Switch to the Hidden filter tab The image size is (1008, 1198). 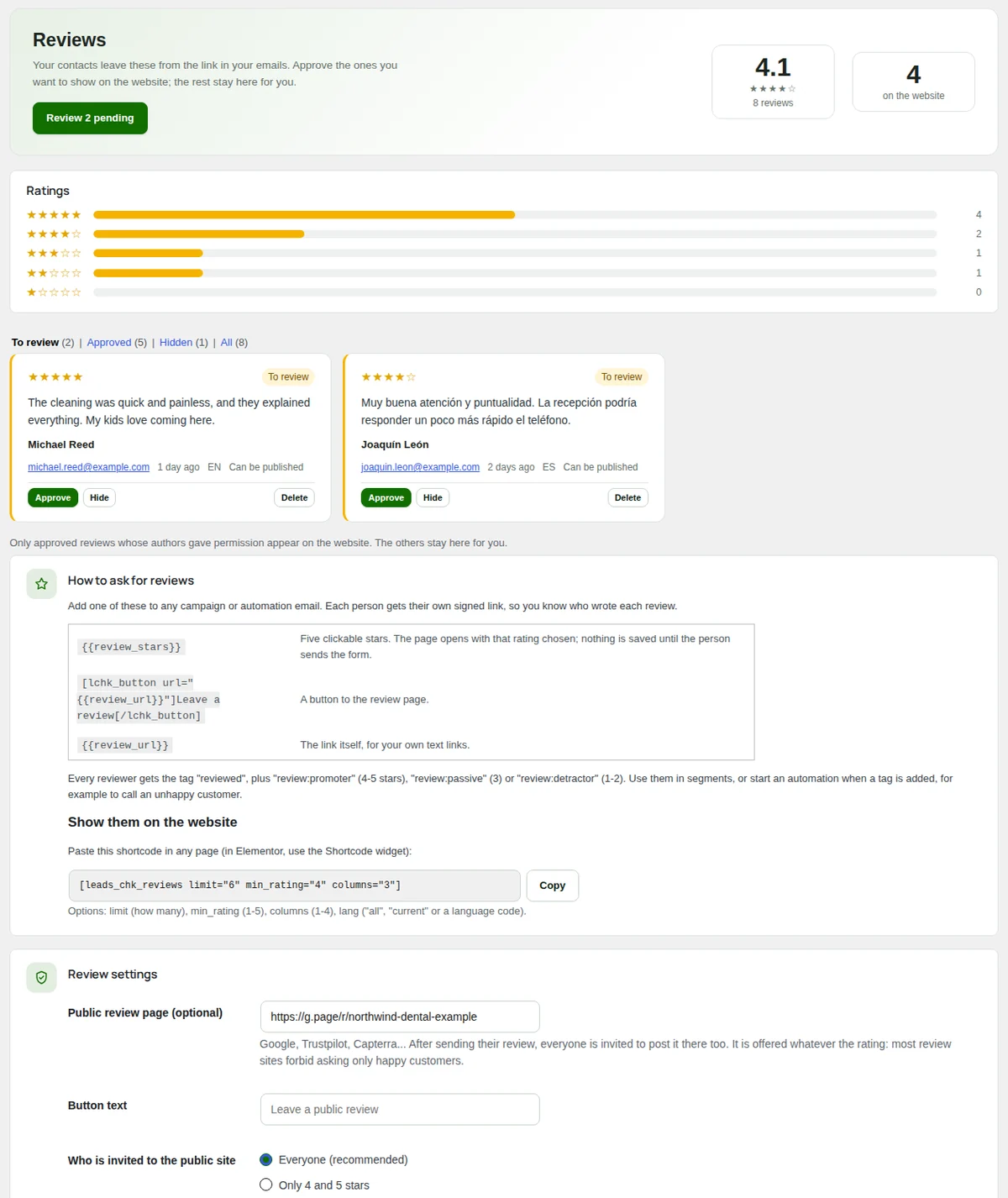176,343
